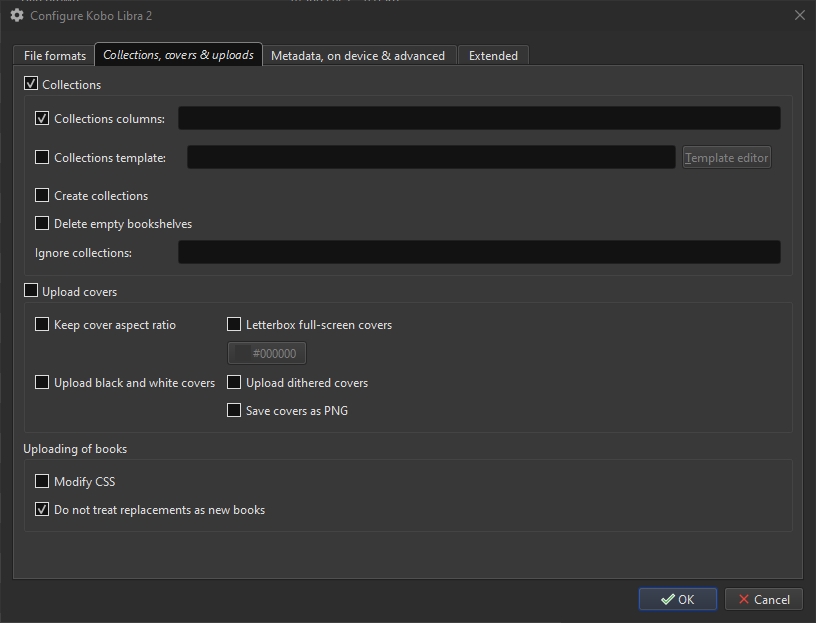Enable Save covers as PNG
Viewport: 816px width, 623px height.
click(x=234, y=411)
